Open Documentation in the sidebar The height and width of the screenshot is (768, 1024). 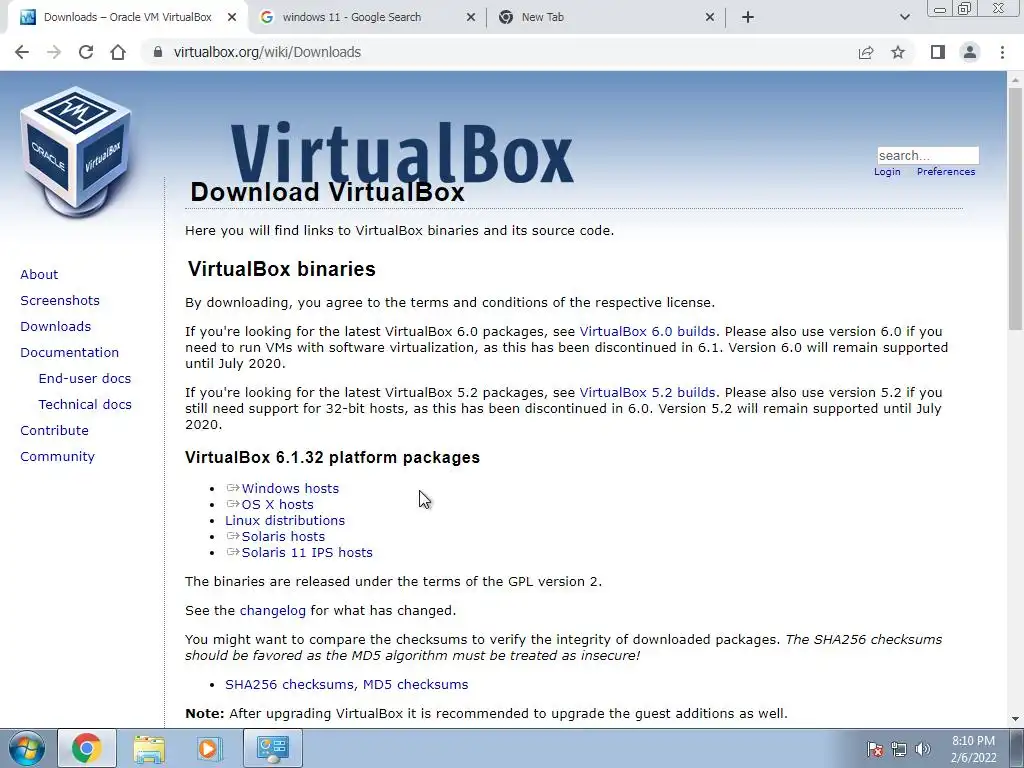(x=69, y=353)
